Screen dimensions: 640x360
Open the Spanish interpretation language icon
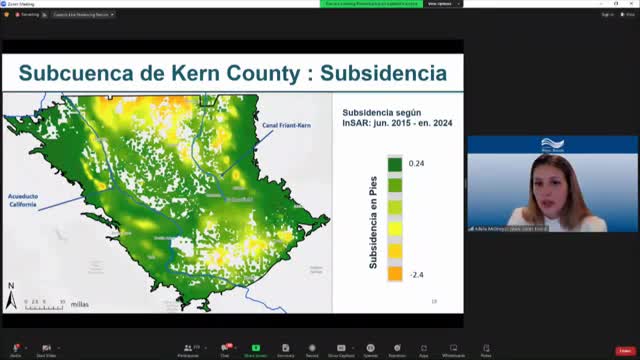tap(370, 350)
